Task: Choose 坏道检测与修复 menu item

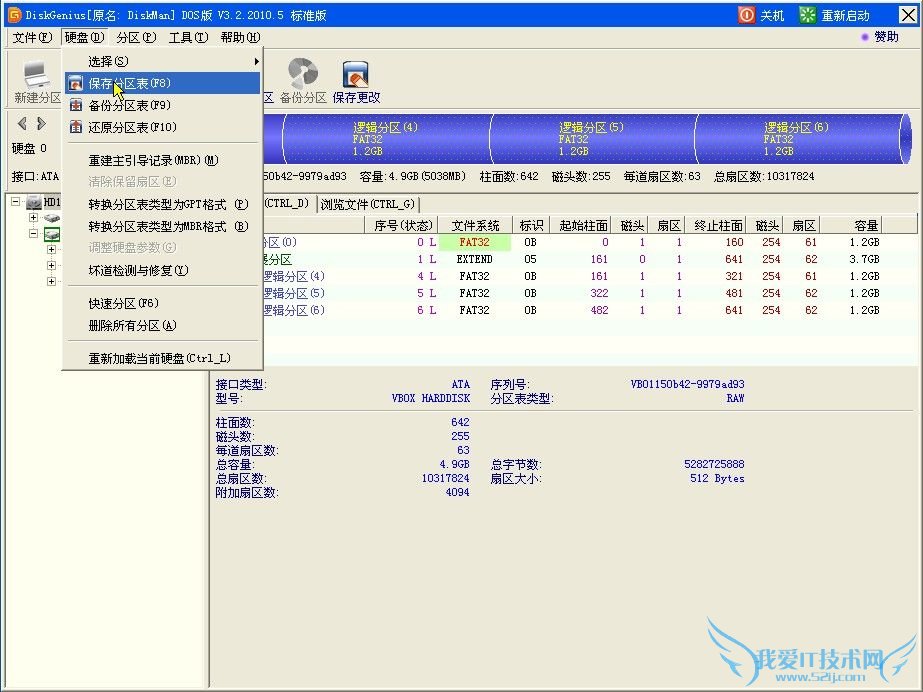Action: click(x=162, y=270)
